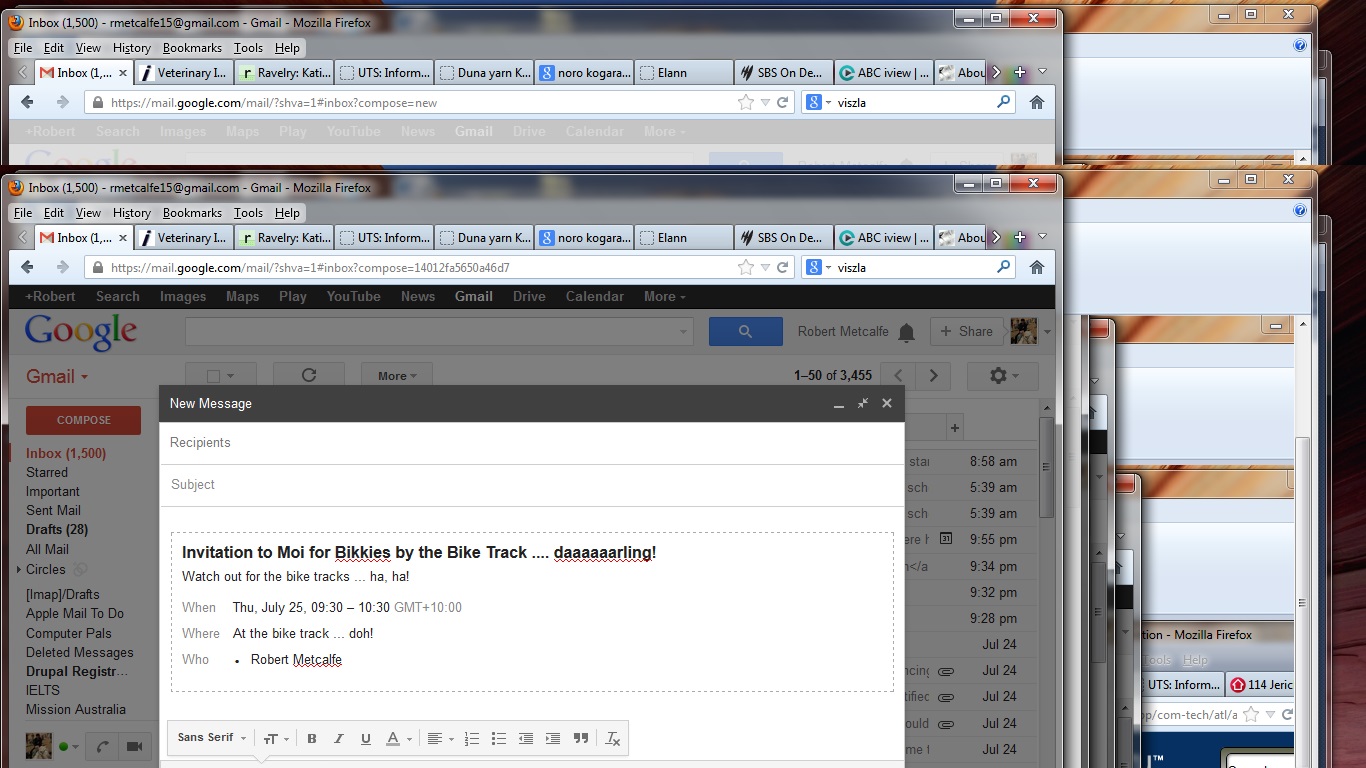This screenshot has width=1366, height=768.
Task: Click the remove formatting icon
Action: [613, 739]
